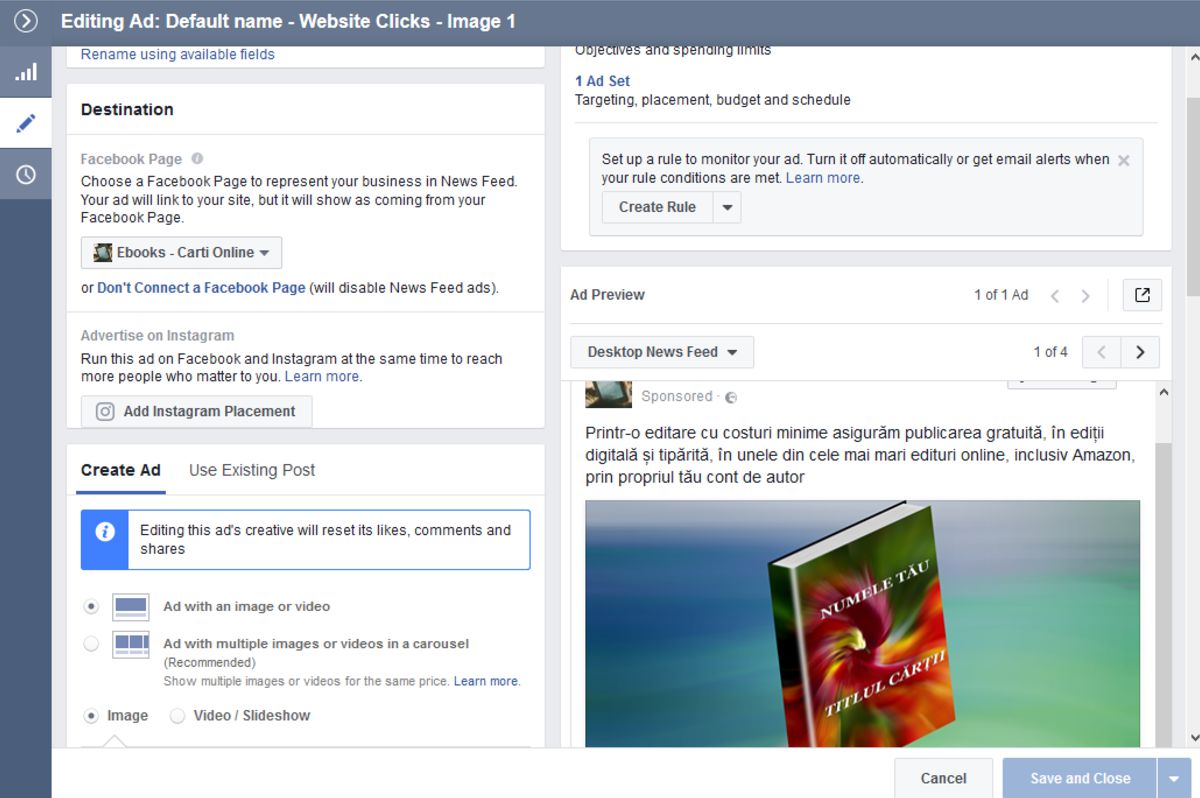Click next placement arrow beside 1 of 4
Image resolution: width=1200 pixels, height=798 pixels.
click(x=1140, y=352)
